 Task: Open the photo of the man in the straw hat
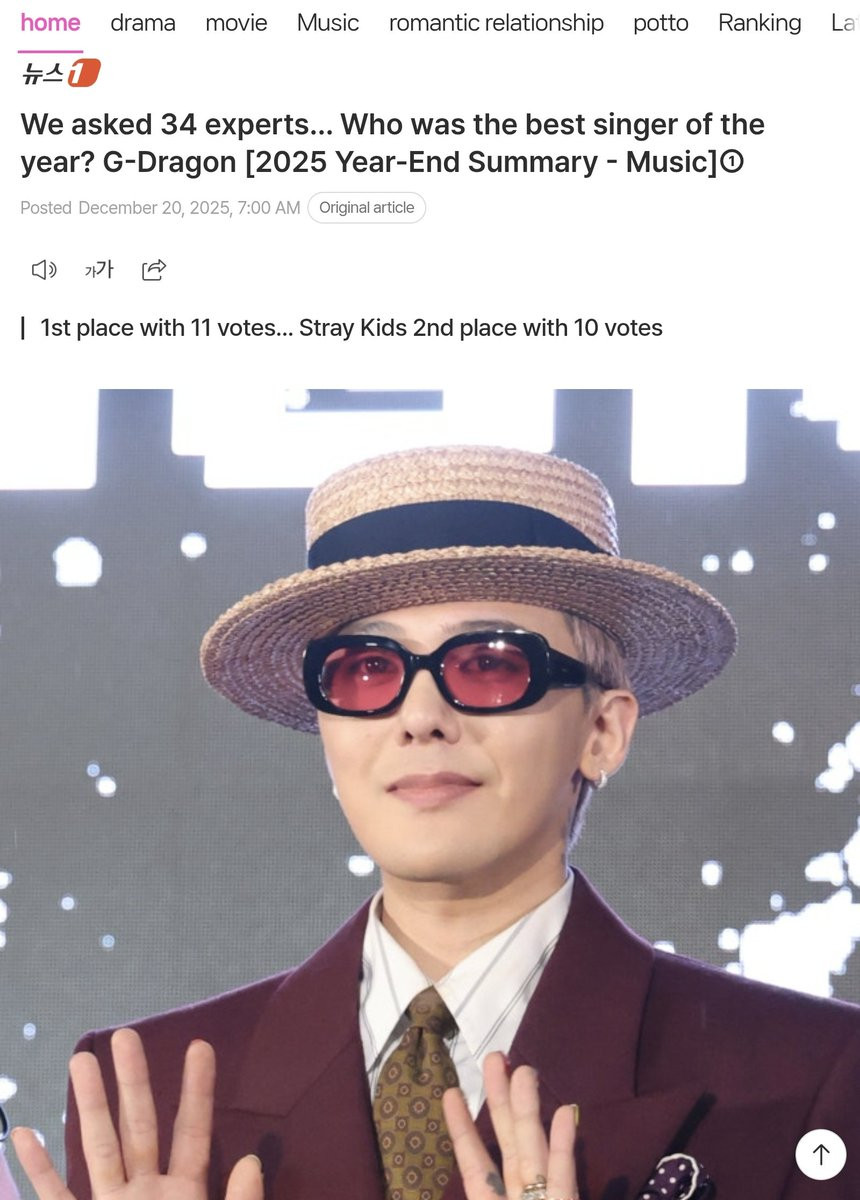pyautogui.click(x=430, y=794)
